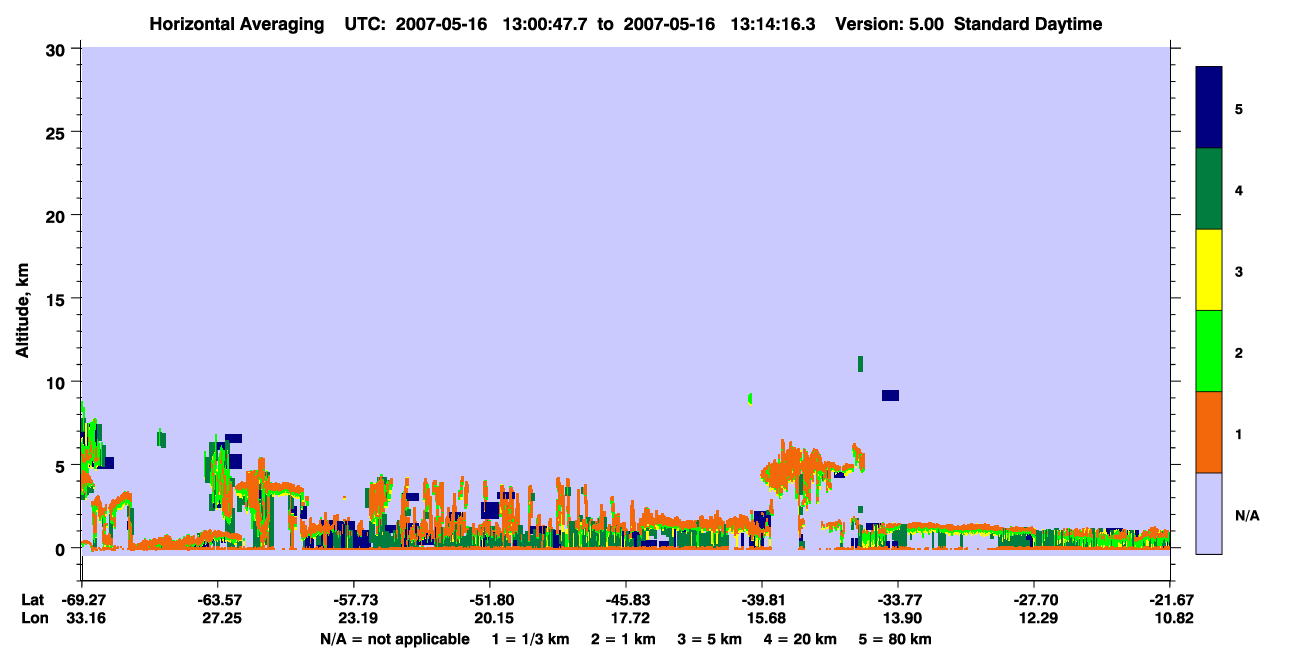Image resolution: width=1300 pixels, height=667 pixels.
Task: Click the dark green colorbar segment labeled 4
Action: pyautogui.click(x=1209, y=189)
